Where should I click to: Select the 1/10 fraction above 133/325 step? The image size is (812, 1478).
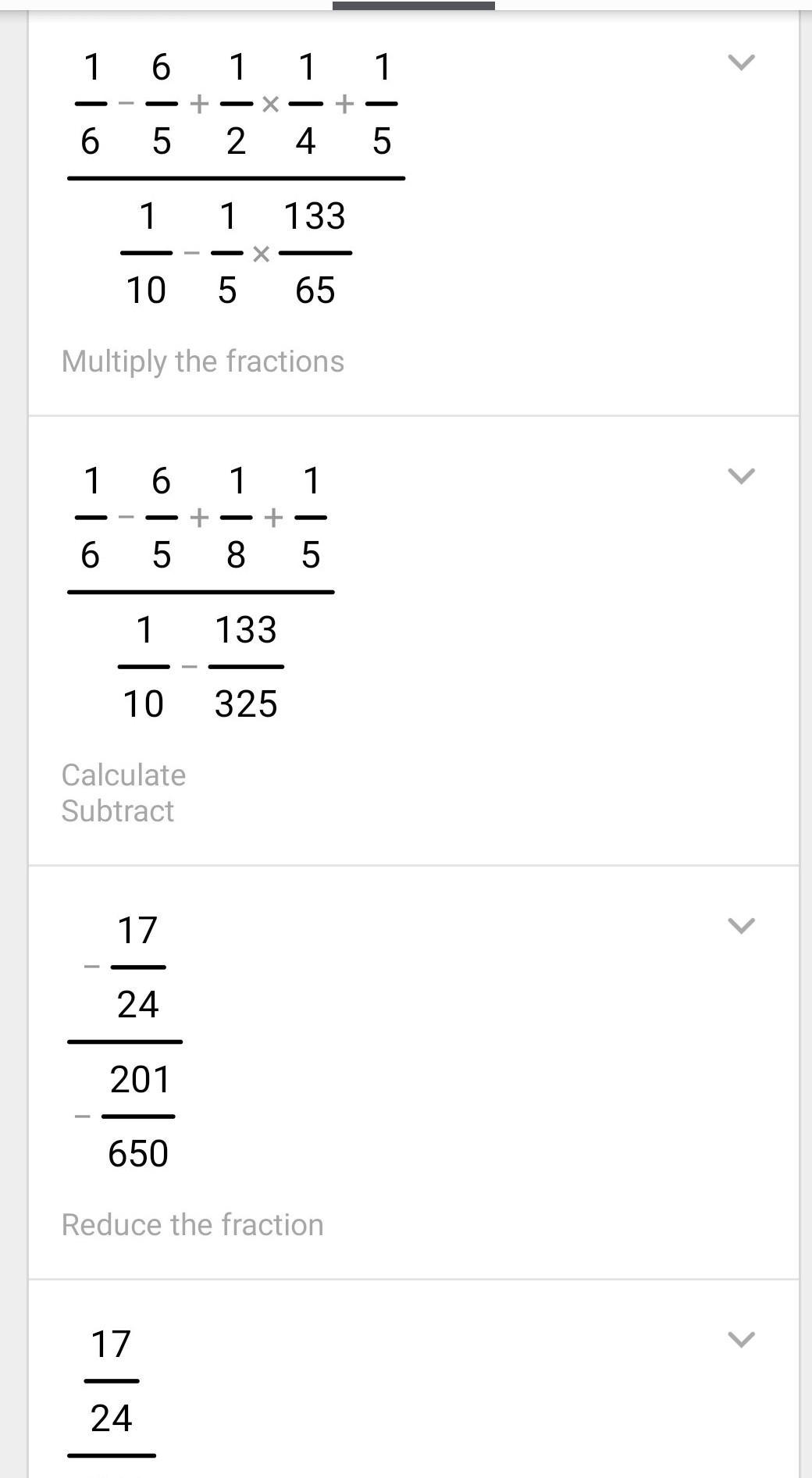[144, 667]
